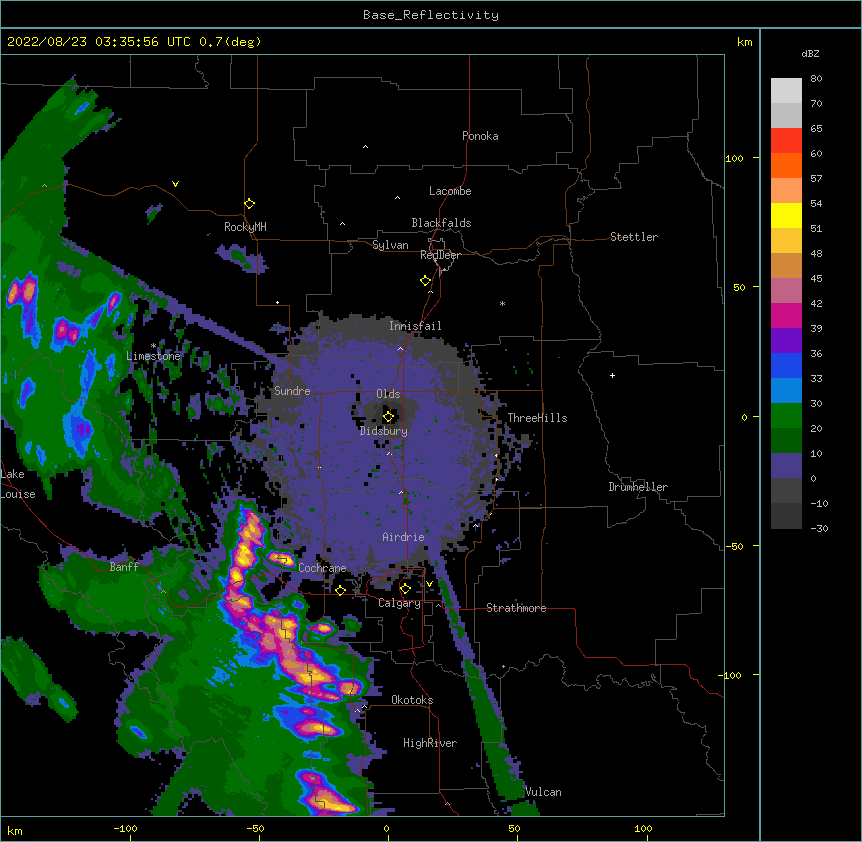Click the Base_Reflectivity title
Image resolution: width=862 pixels, height=842 pixels.
(431, 15)
